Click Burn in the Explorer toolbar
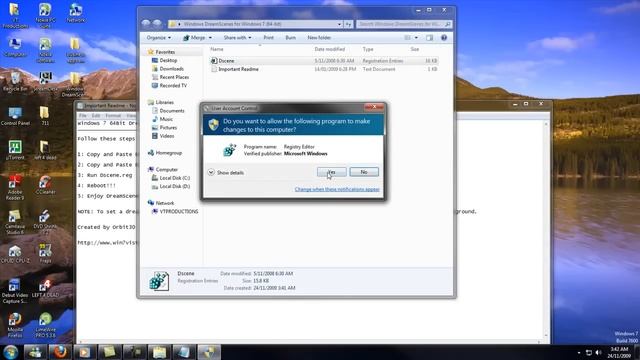This screenshot has height=360, width=640. 291,38
